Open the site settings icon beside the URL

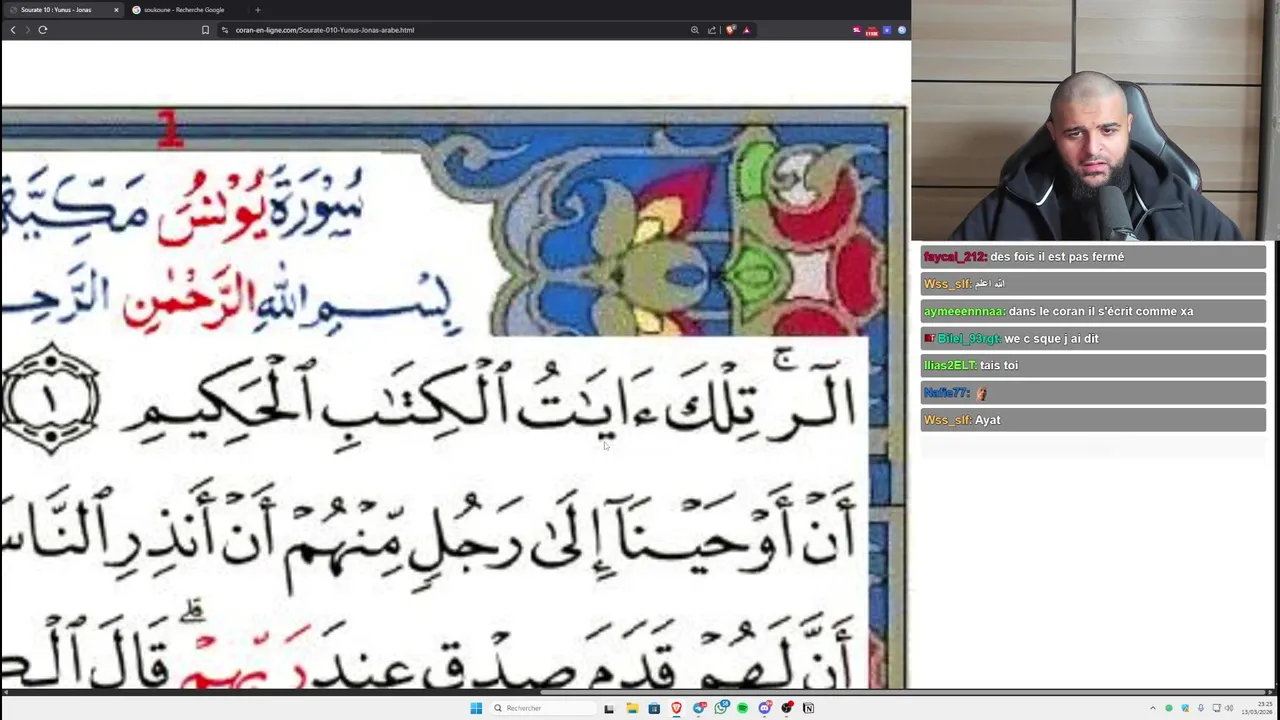[224, 30]
